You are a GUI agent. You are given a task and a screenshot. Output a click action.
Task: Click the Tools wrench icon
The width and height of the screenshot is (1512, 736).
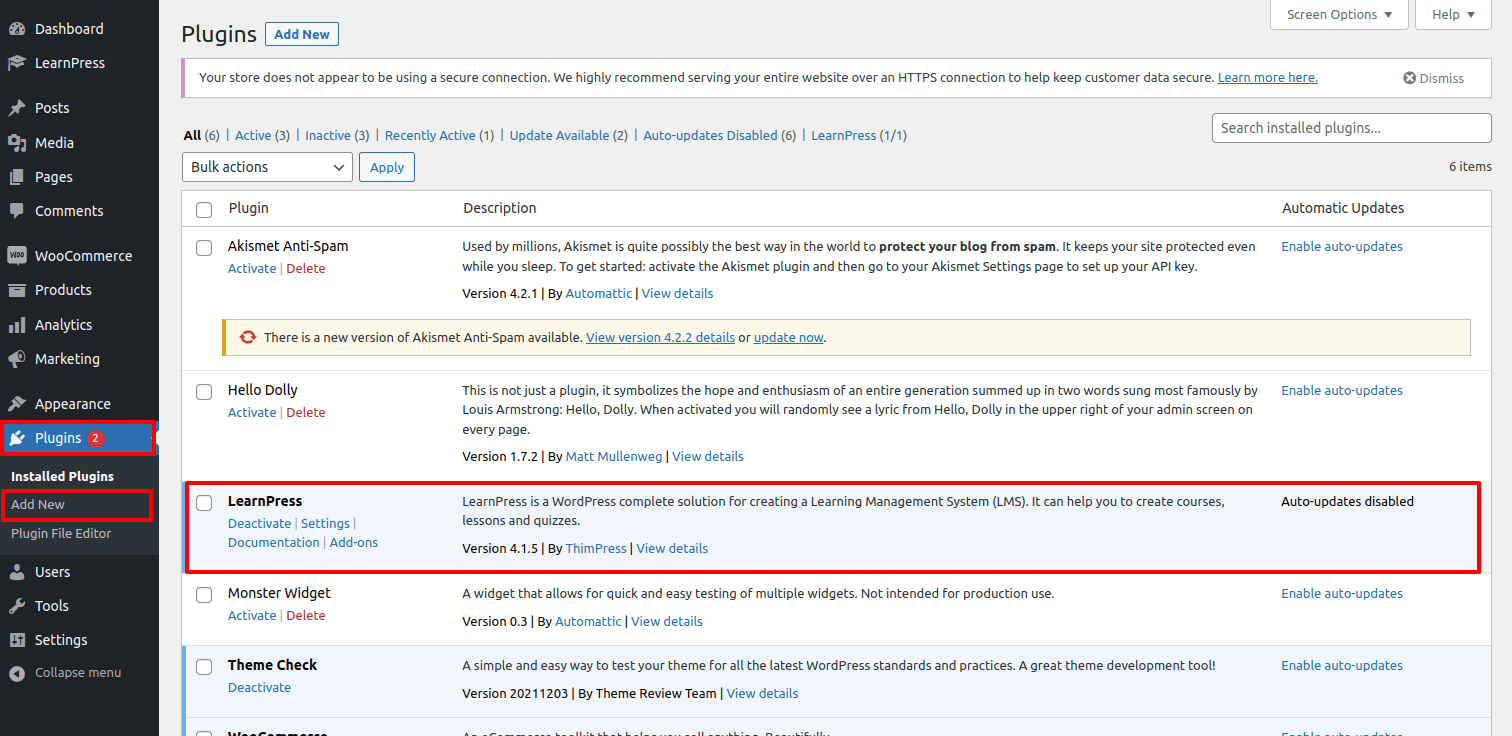point(17,606)
